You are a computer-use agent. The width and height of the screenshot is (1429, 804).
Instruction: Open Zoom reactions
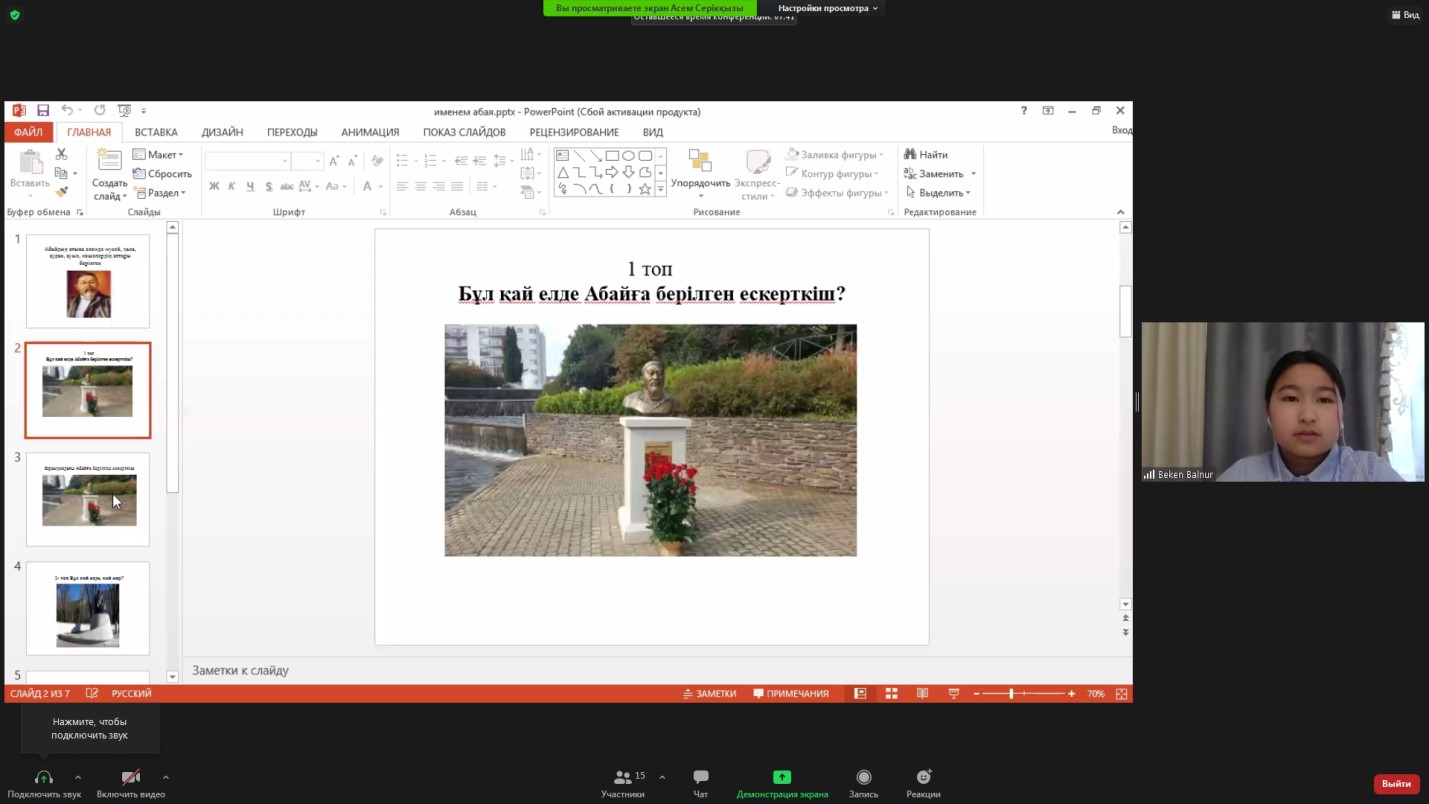tap(923, 778)
